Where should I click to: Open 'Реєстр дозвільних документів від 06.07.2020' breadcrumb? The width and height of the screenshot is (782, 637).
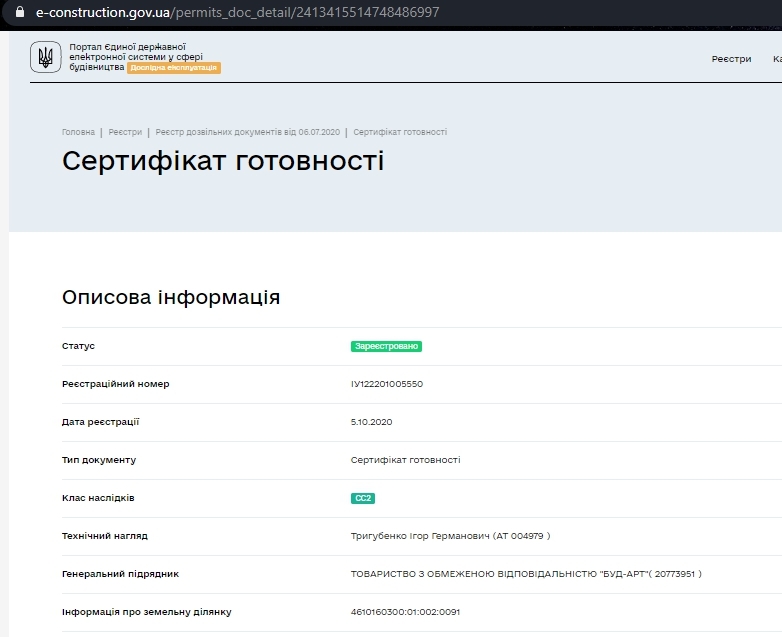[247, 132]
